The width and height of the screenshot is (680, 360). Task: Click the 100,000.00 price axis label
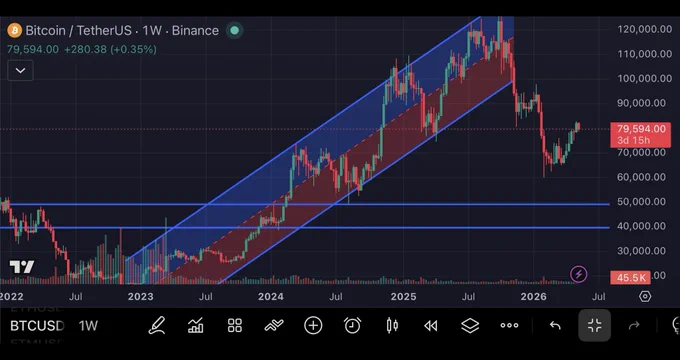[644, 79]
